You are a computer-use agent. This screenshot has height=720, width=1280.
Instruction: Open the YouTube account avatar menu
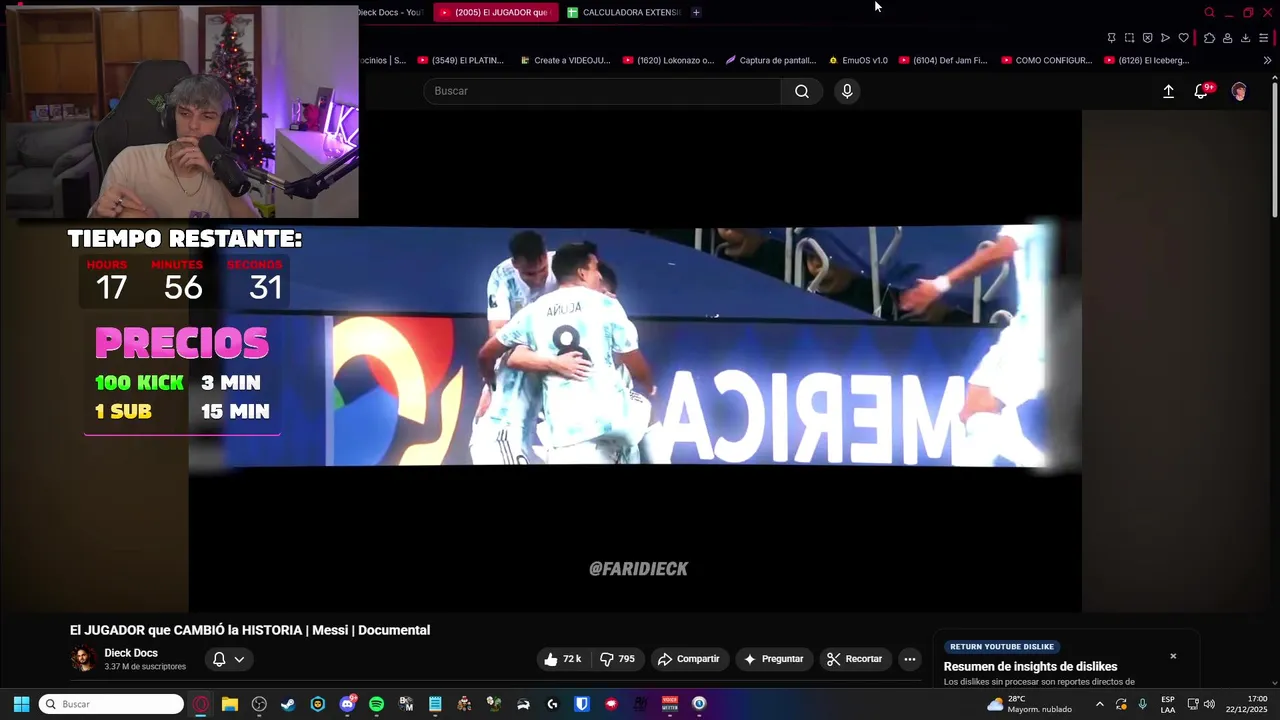(1239, 91)
